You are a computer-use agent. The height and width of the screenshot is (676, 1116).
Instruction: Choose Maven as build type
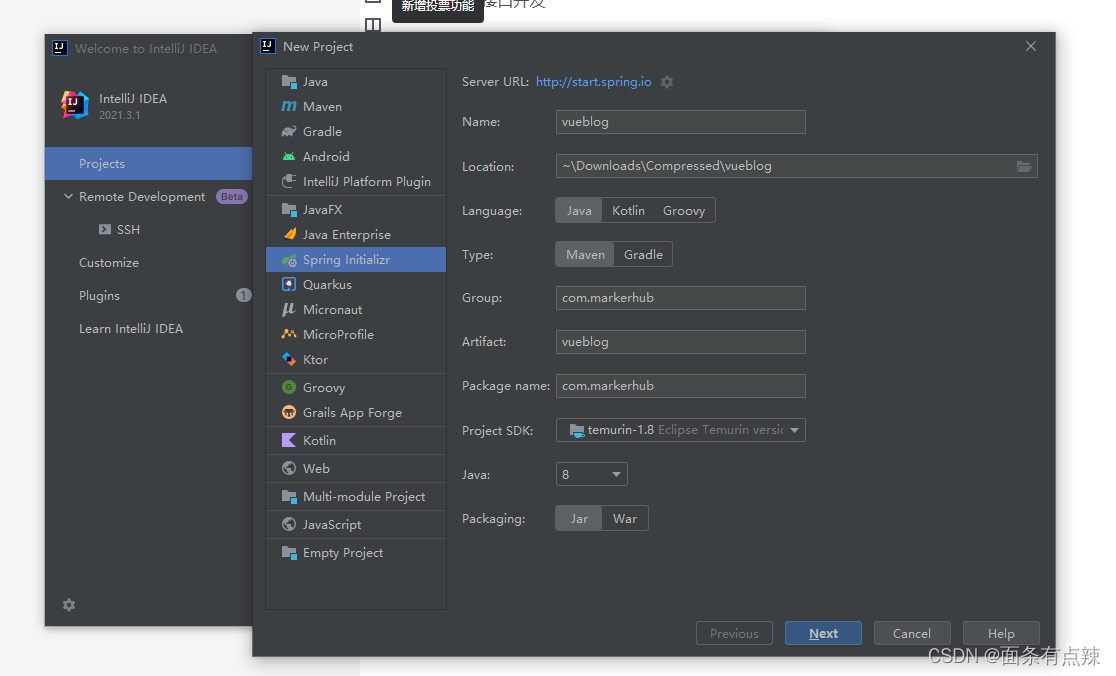(x=585, y=255)
